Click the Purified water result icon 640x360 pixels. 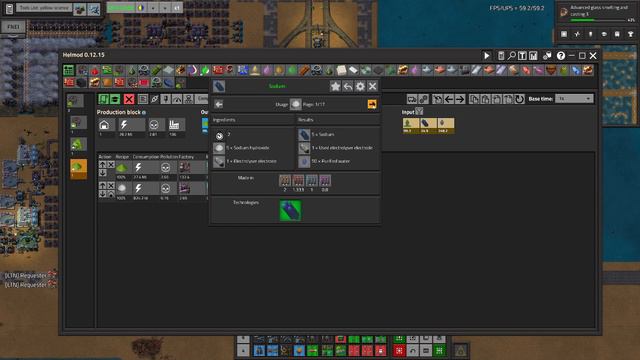pos(304,161)
